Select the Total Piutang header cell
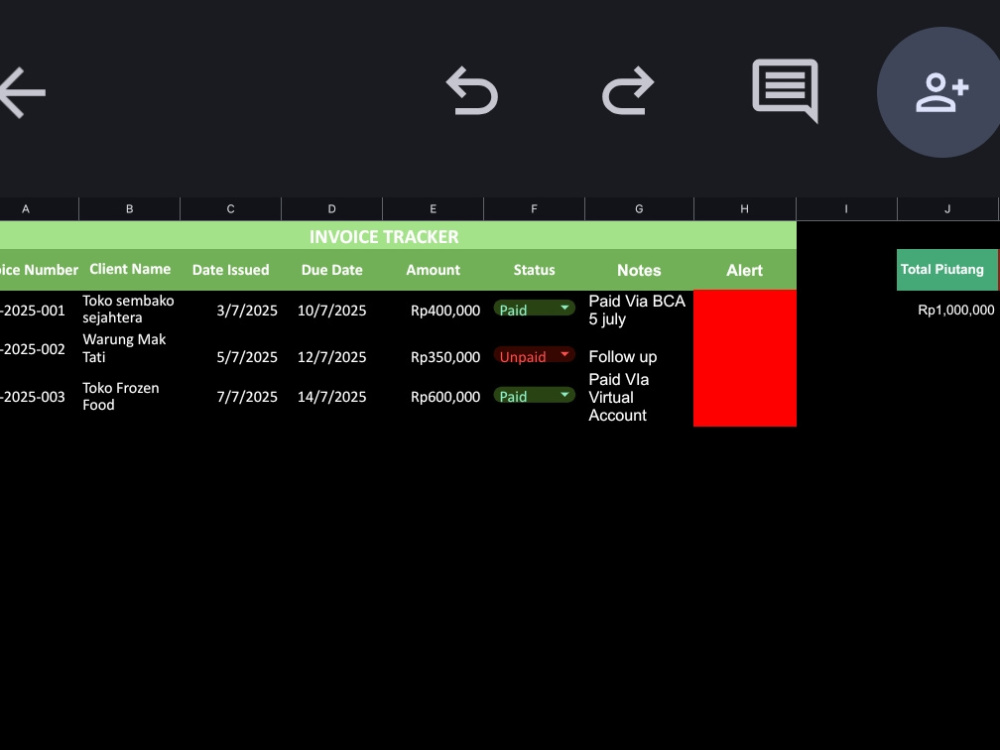 [x=947, y=270]
